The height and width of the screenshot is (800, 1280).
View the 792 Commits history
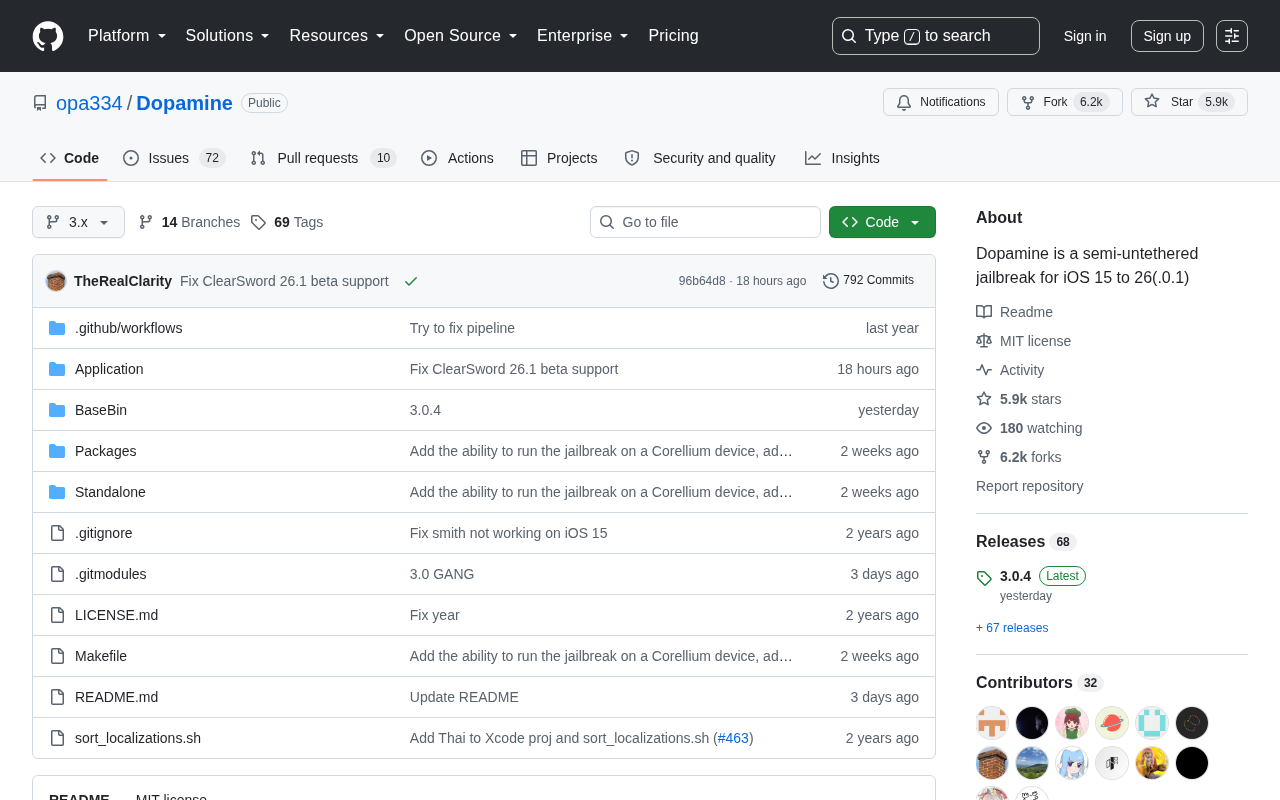[868, 281]
